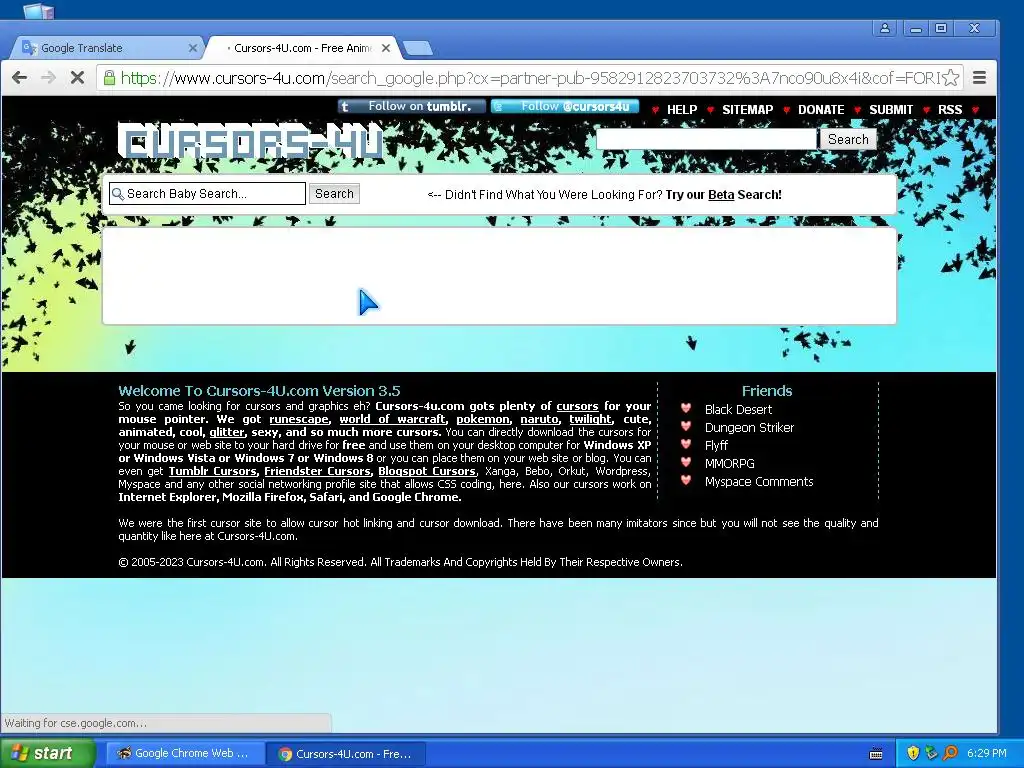Open MMORPG friend link

click(729, 464)
